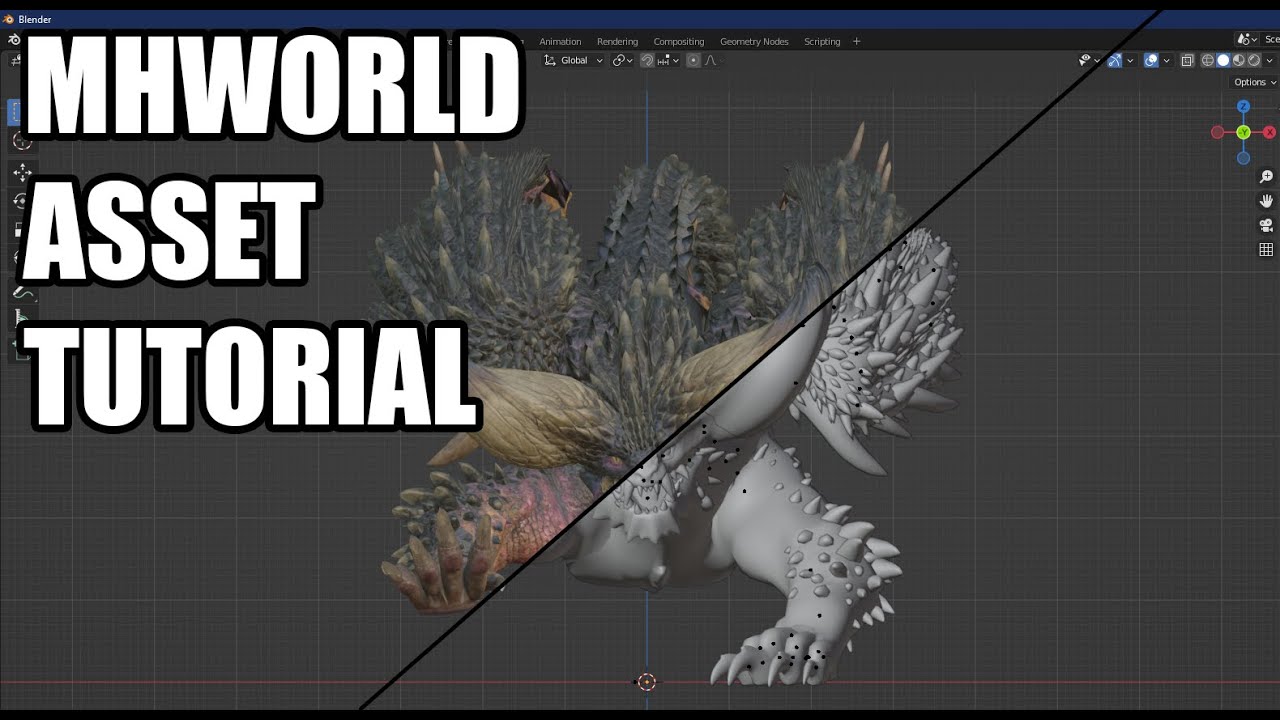The image size is (1280, 720).
Task: Select the Rotate tool
Action: coord(22,201)
